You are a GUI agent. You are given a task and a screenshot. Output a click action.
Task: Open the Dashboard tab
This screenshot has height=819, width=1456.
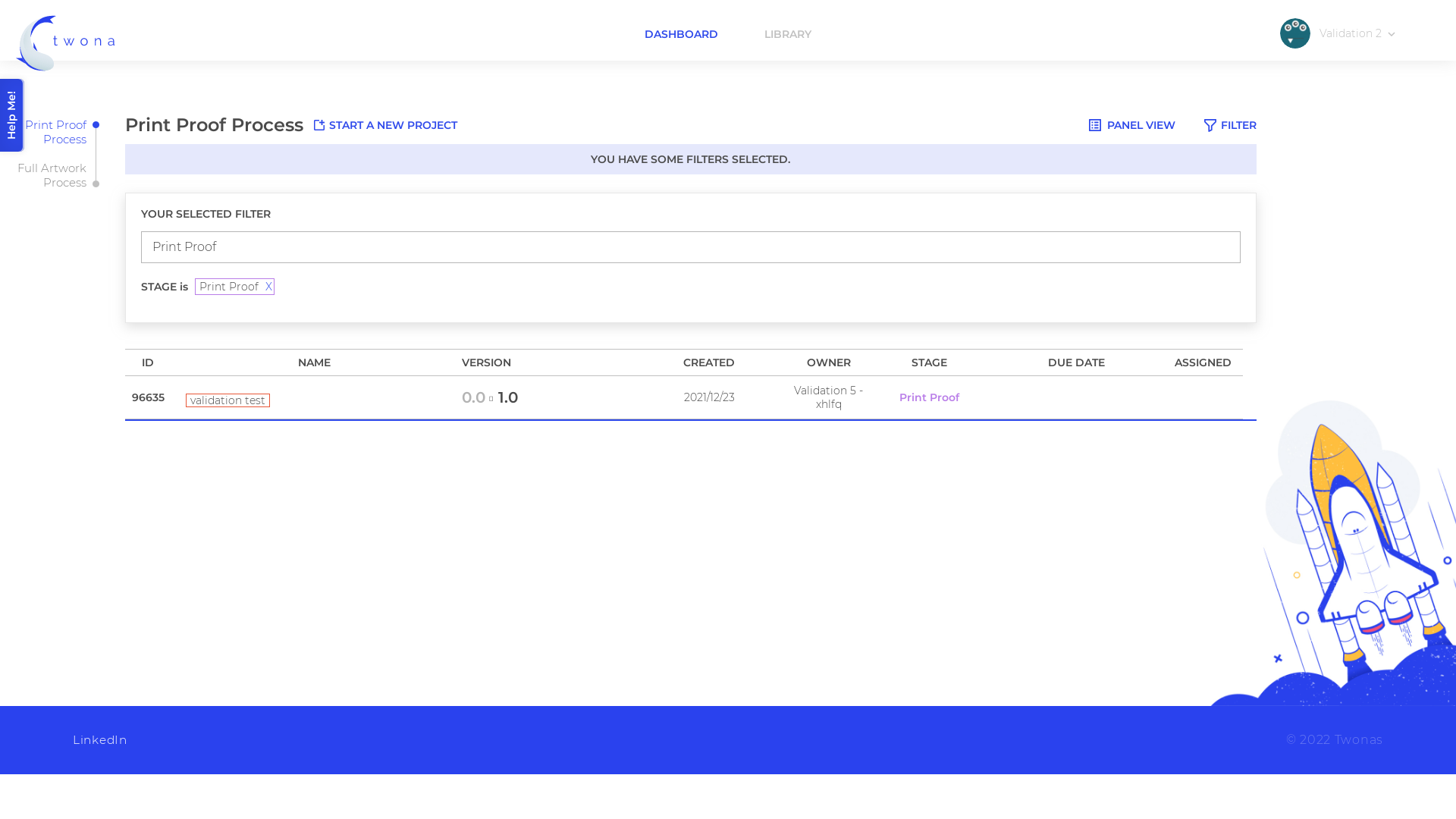681,34
